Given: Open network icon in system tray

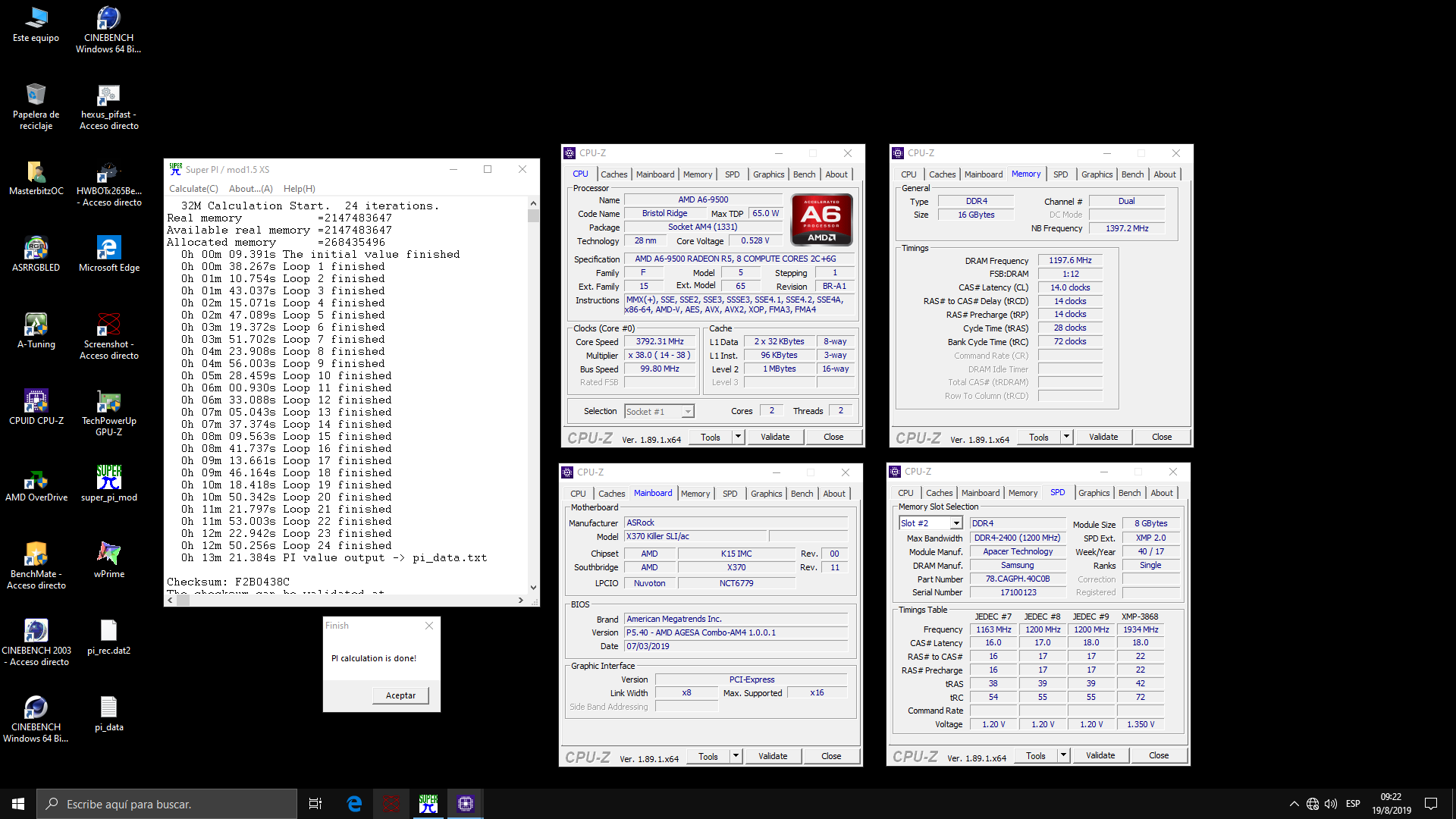Looking at the screenshot, I should (x=1313, y=804).
